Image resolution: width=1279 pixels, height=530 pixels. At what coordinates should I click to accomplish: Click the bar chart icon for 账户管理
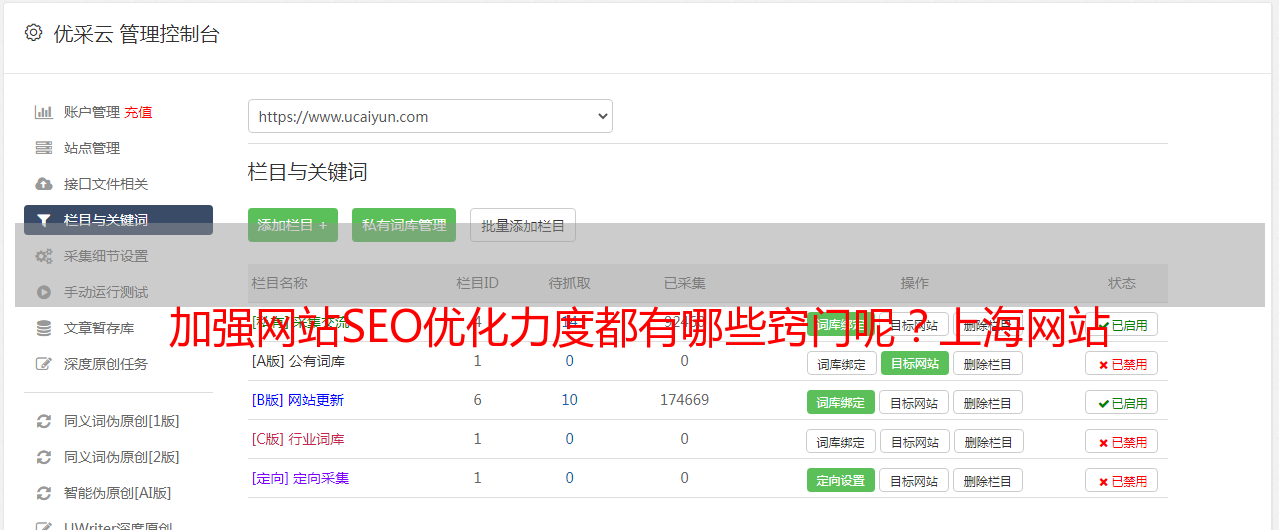43,112
